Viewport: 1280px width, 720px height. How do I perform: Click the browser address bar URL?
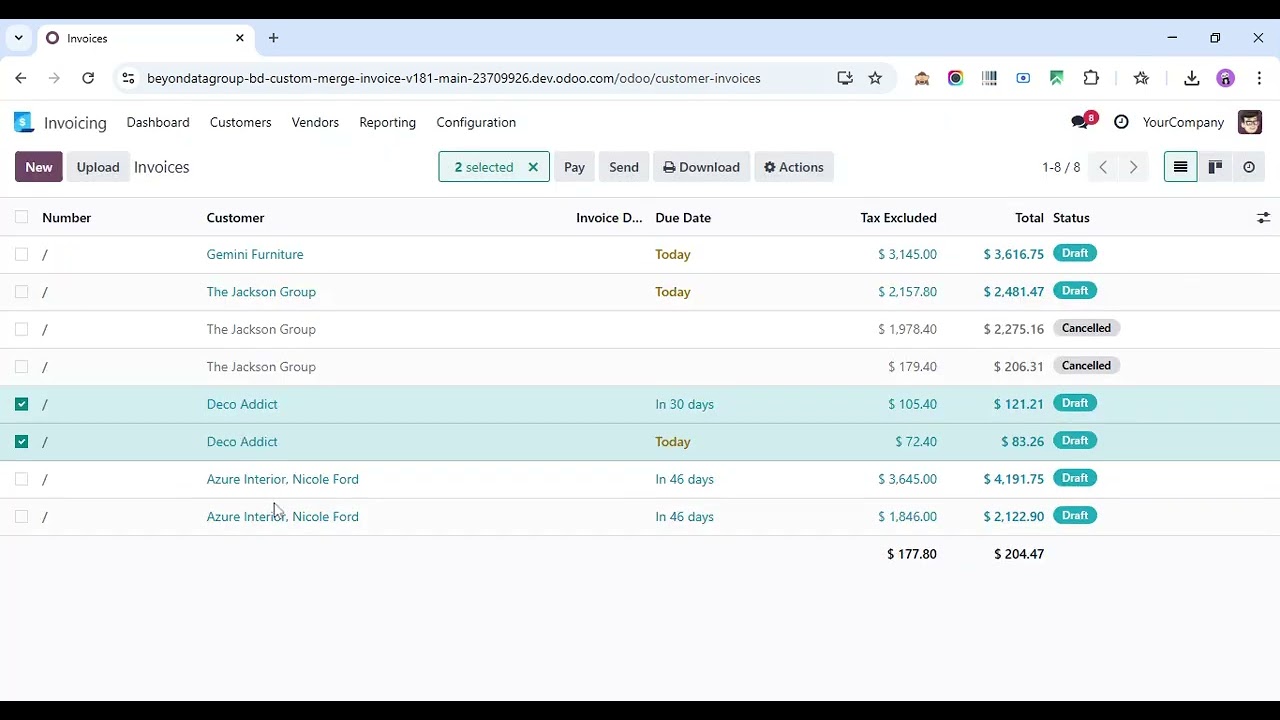coord(453,78)
